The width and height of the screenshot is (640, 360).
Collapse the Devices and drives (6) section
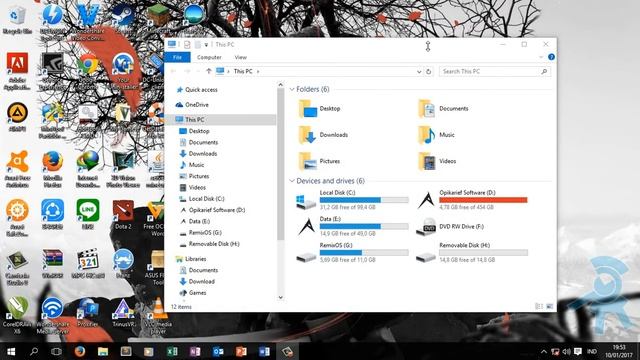coord(292,181)
